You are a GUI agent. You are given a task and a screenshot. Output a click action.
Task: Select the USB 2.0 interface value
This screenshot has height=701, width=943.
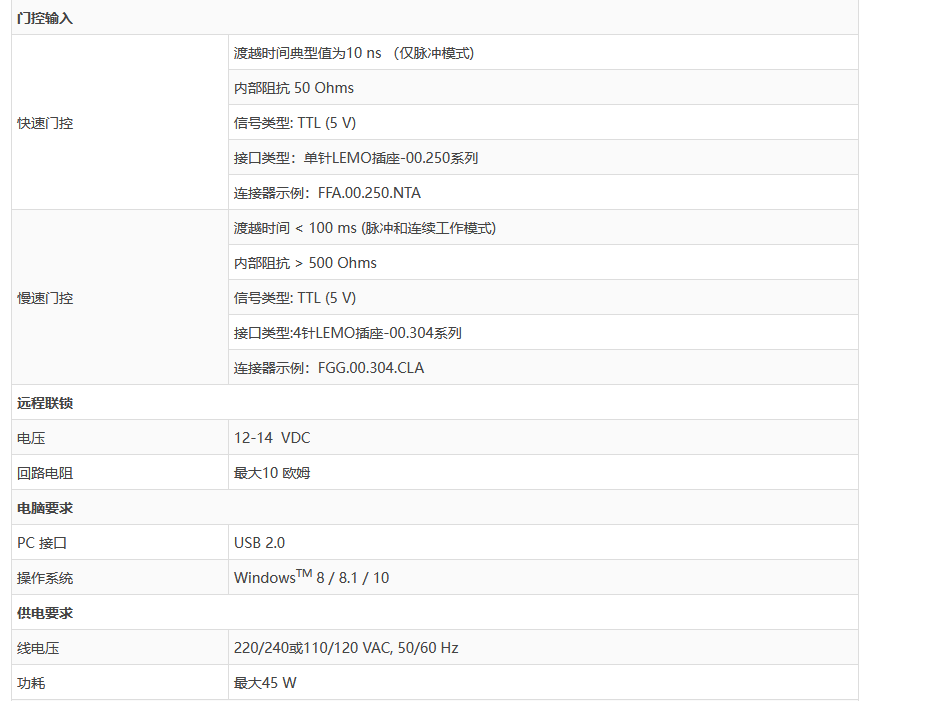(259, 543)
